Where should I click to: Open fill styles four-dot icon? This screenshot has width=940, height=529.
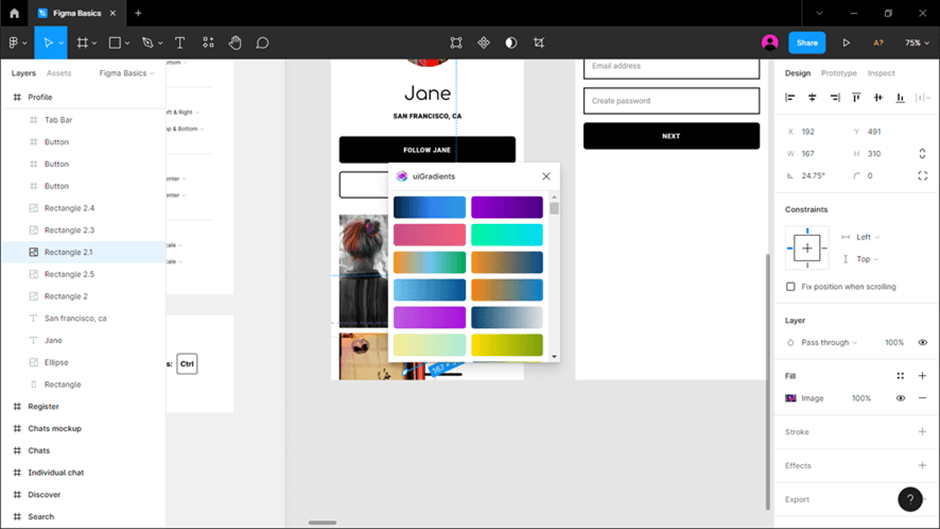[900, 376]
